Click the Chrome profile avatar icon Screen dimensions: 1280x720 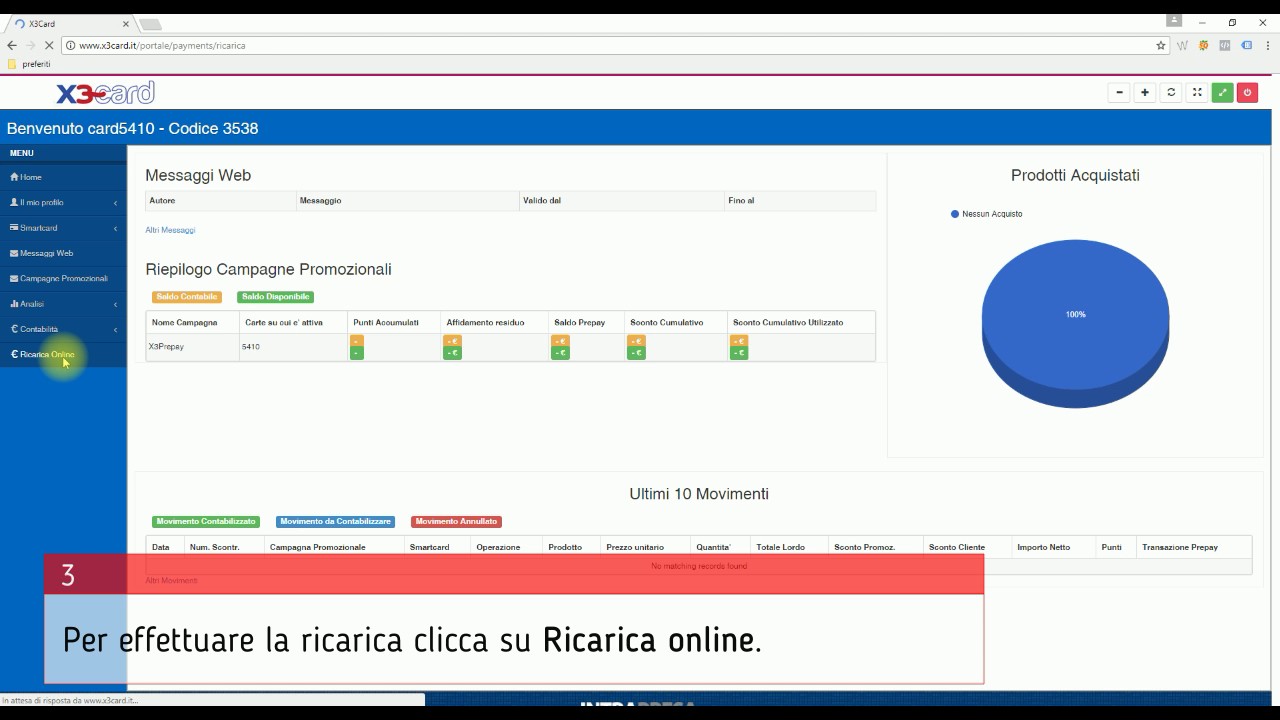coord(1174,21)
